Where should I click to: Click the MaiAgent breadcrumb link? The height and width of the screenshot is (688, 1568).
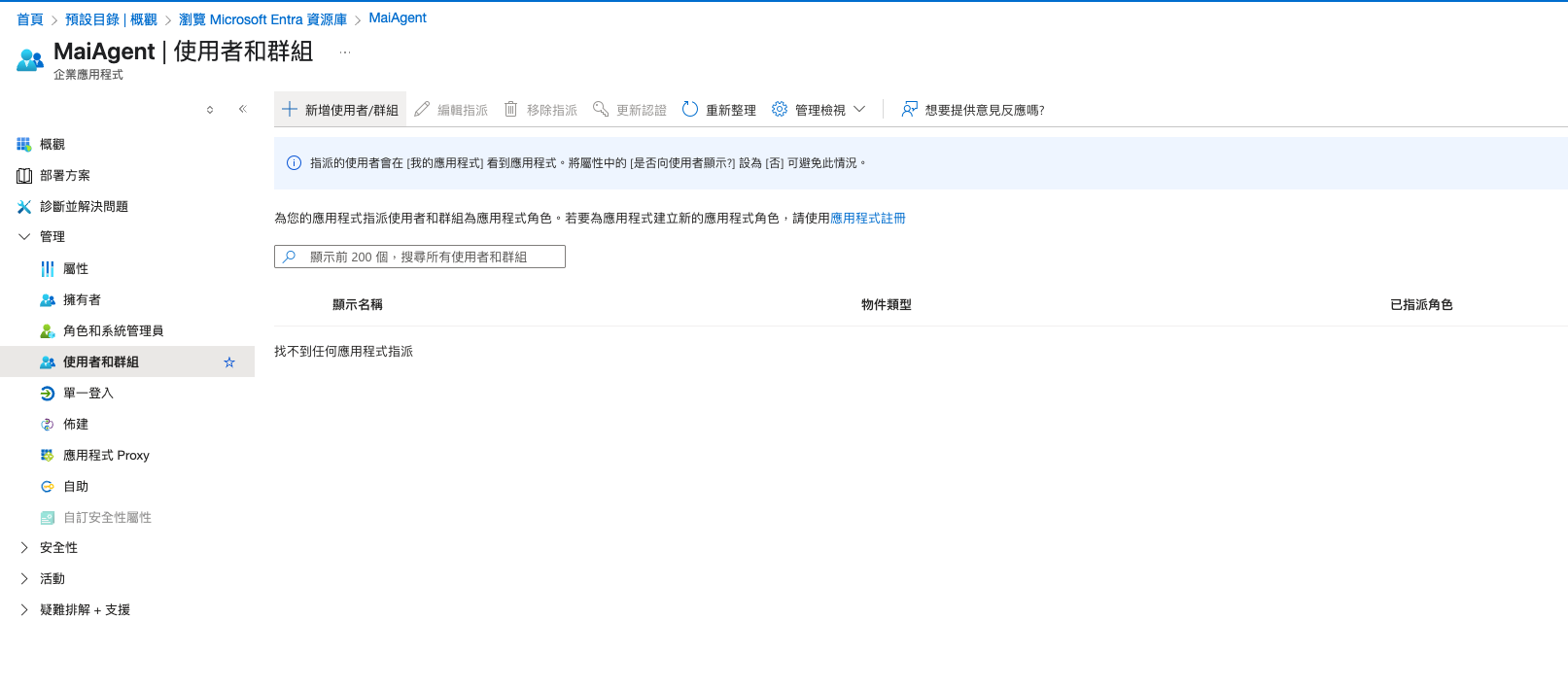398,17
